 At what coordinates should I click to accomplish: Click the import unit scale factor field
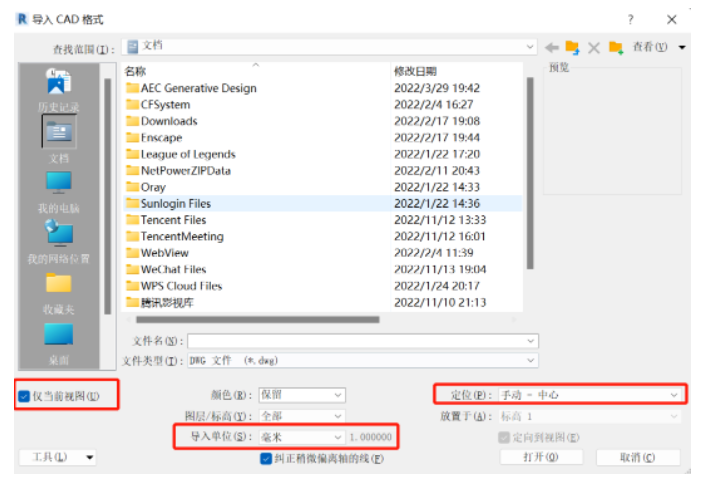click(370, 437)
